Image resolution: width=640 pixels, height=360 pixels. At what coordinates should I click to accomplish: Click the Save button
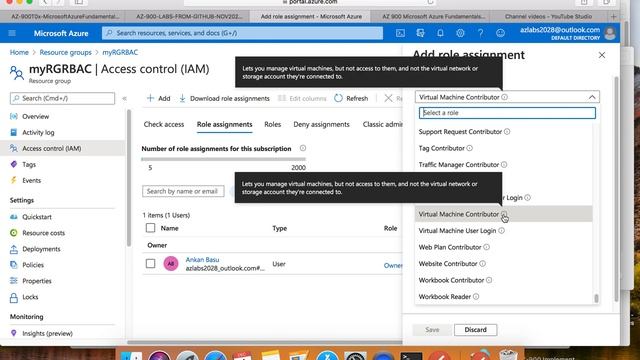point(432,330)
